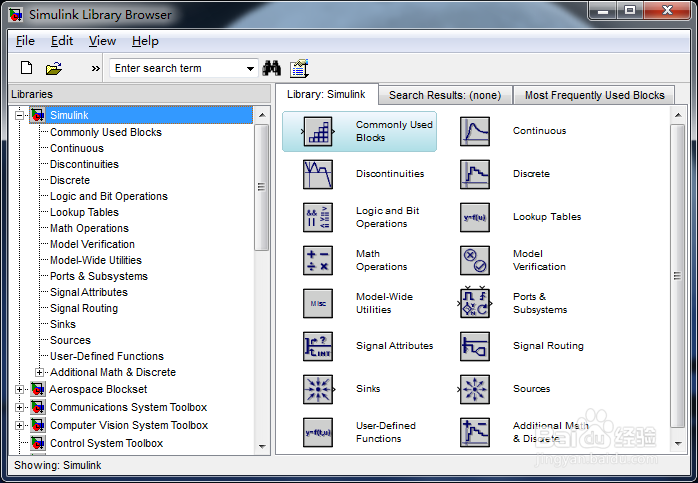
Task: Select User-Defined Functions tree item
Action: click(107, 357)
